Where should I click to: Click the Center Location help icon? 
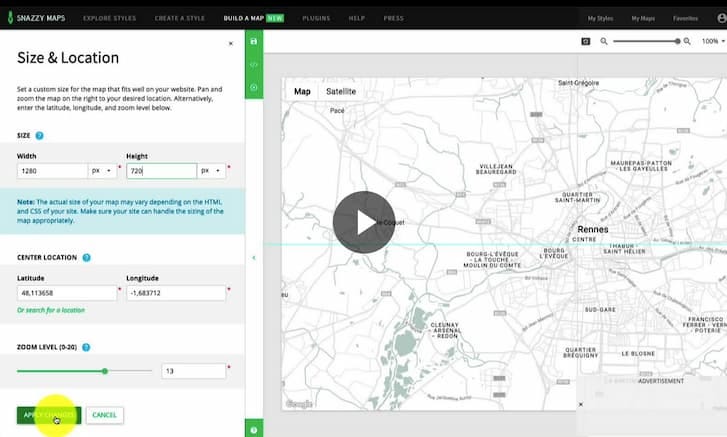tap(86, 258)
